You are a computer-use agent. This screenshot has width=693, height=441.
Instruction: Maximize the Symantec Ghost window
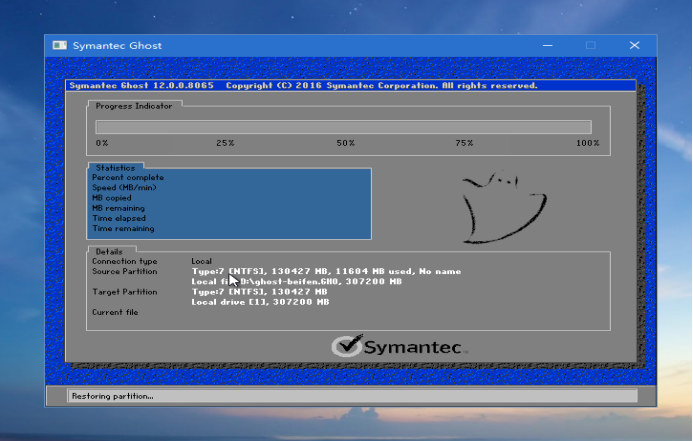pos(591,46)
